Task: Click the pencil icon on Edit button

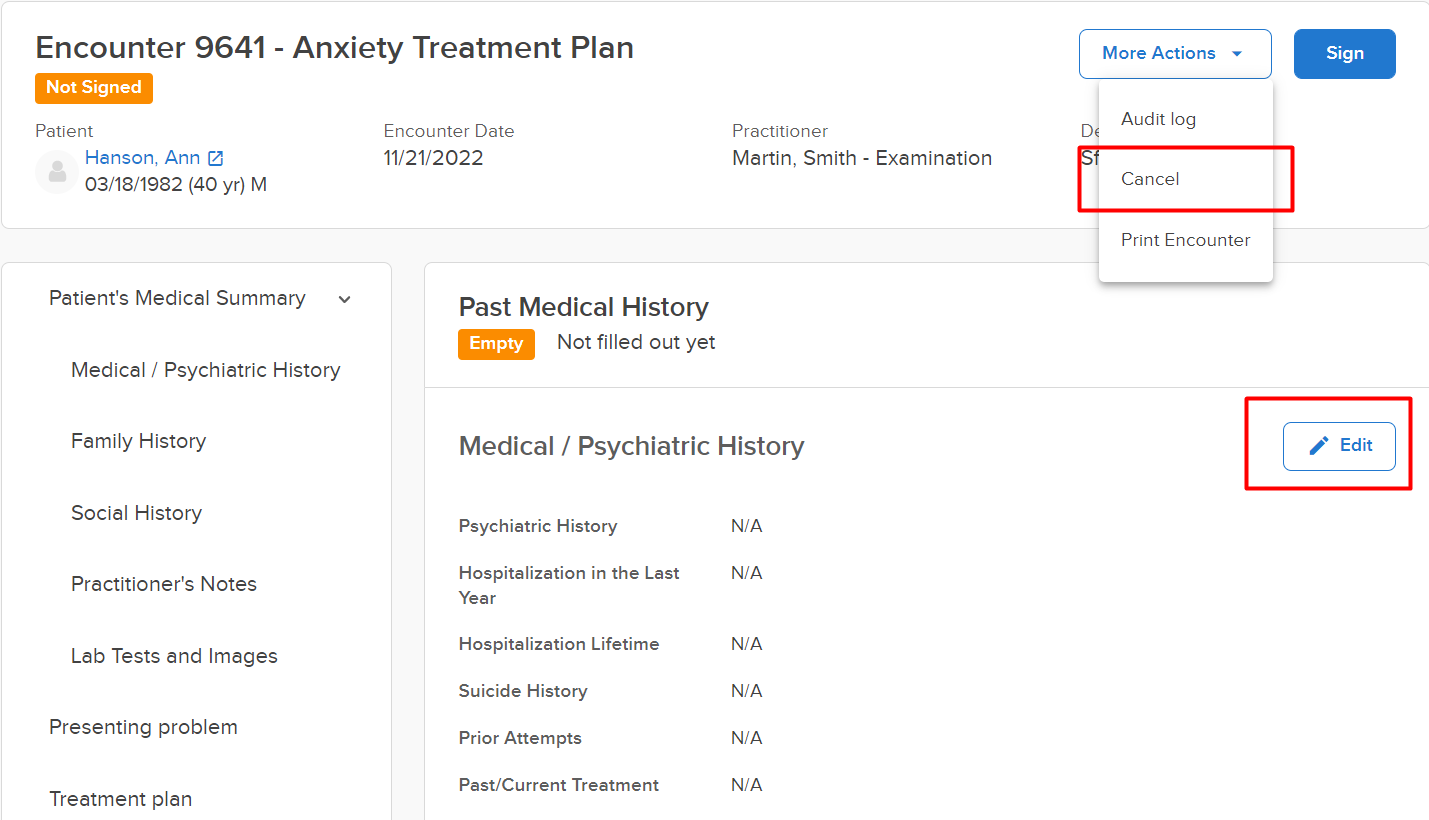Action: 1319,446
